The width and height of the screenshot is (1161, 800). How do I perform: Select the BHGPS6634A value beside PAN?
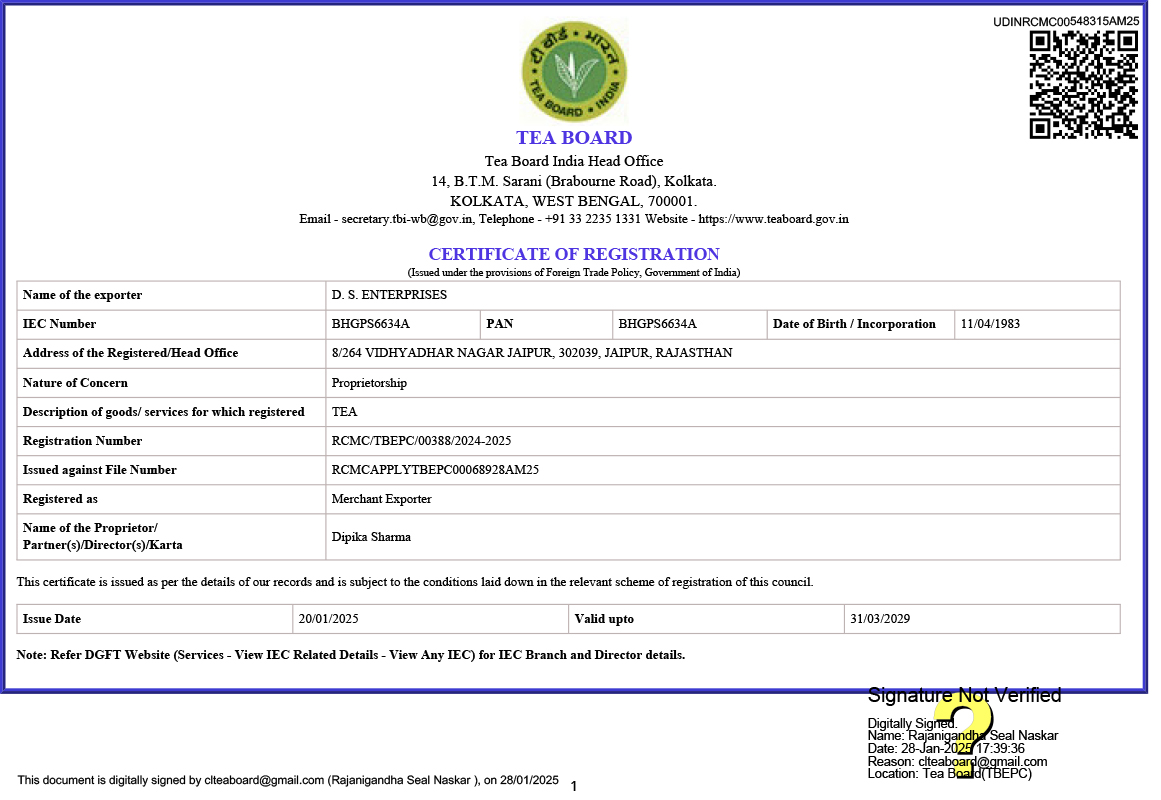click(x=658, y=324)
